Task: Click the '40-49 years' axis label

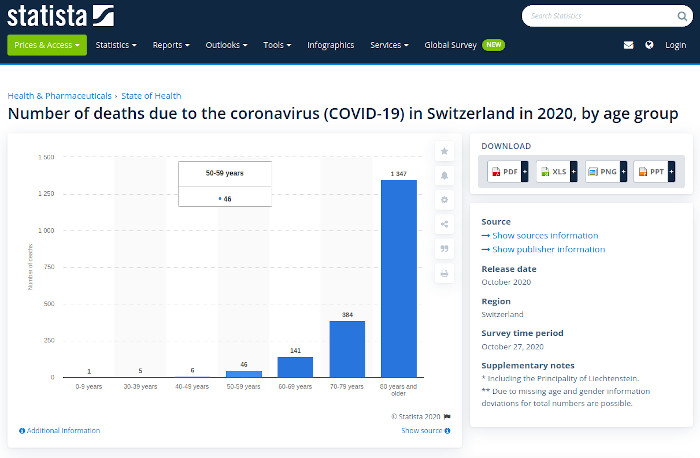Action: 192,387
